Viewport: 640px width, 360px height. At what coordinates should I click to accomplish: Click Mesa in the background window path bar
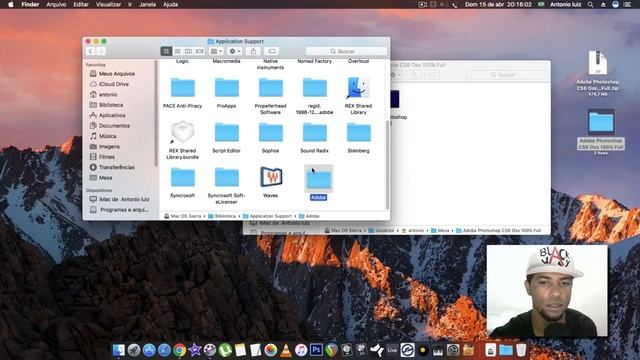click(x=440, y=231)
